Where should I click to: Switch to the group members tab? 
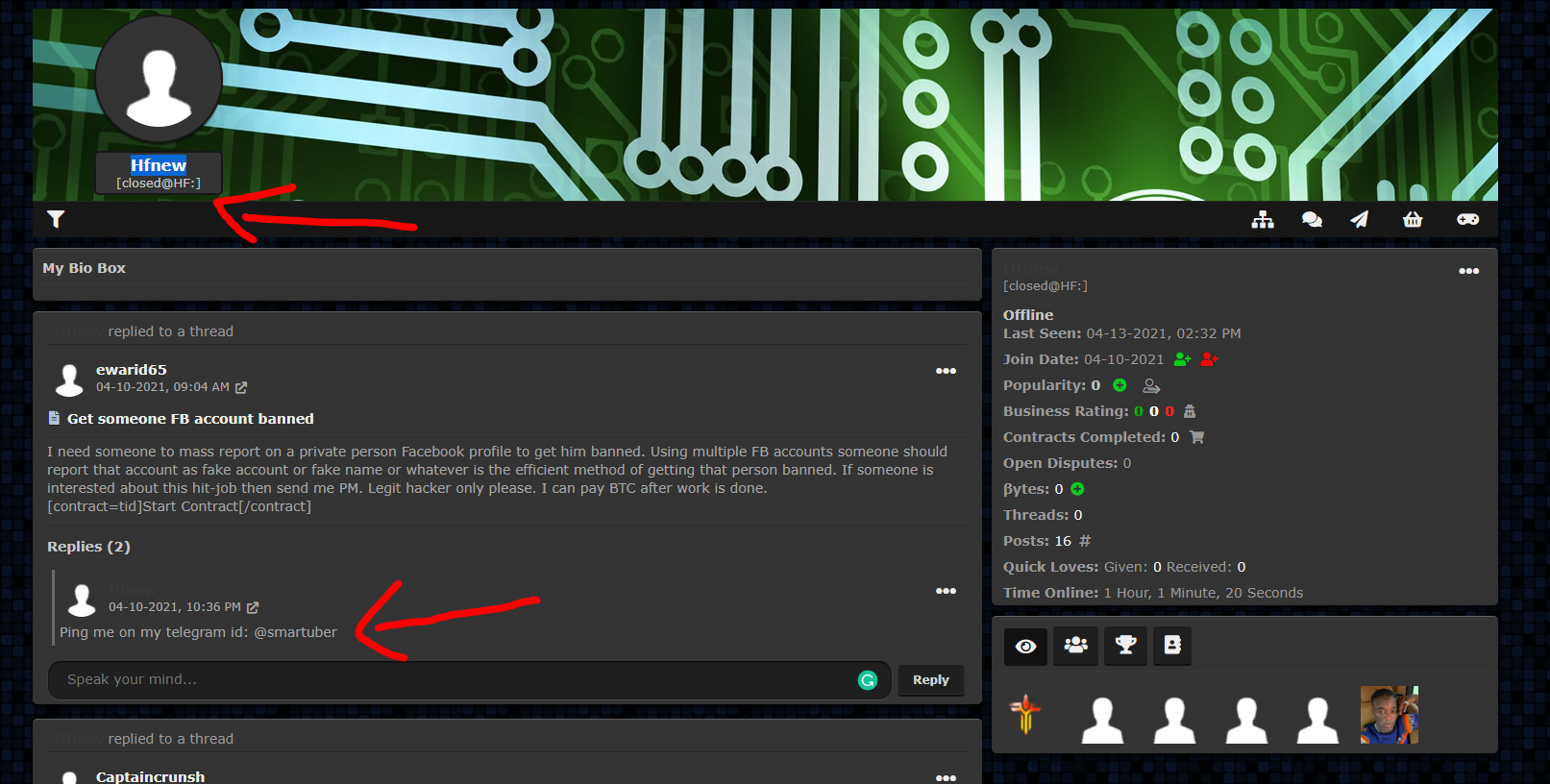pos(1076,646)
